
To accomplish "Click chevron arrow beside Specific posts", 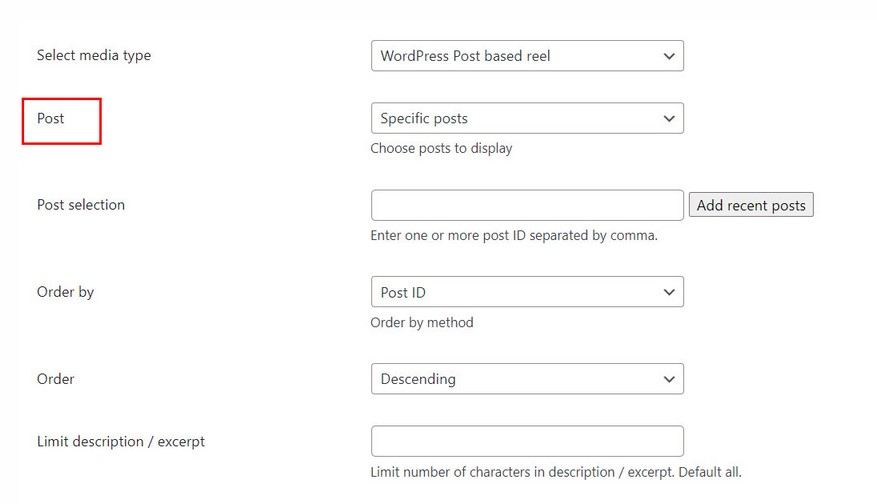I will 669,118.
